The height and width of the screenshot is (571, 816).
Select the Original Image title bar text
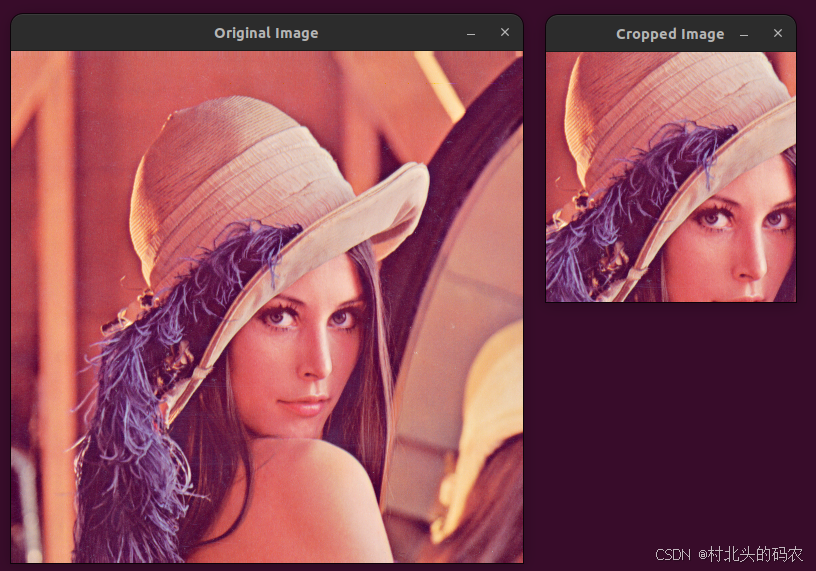tap(266, 33)
